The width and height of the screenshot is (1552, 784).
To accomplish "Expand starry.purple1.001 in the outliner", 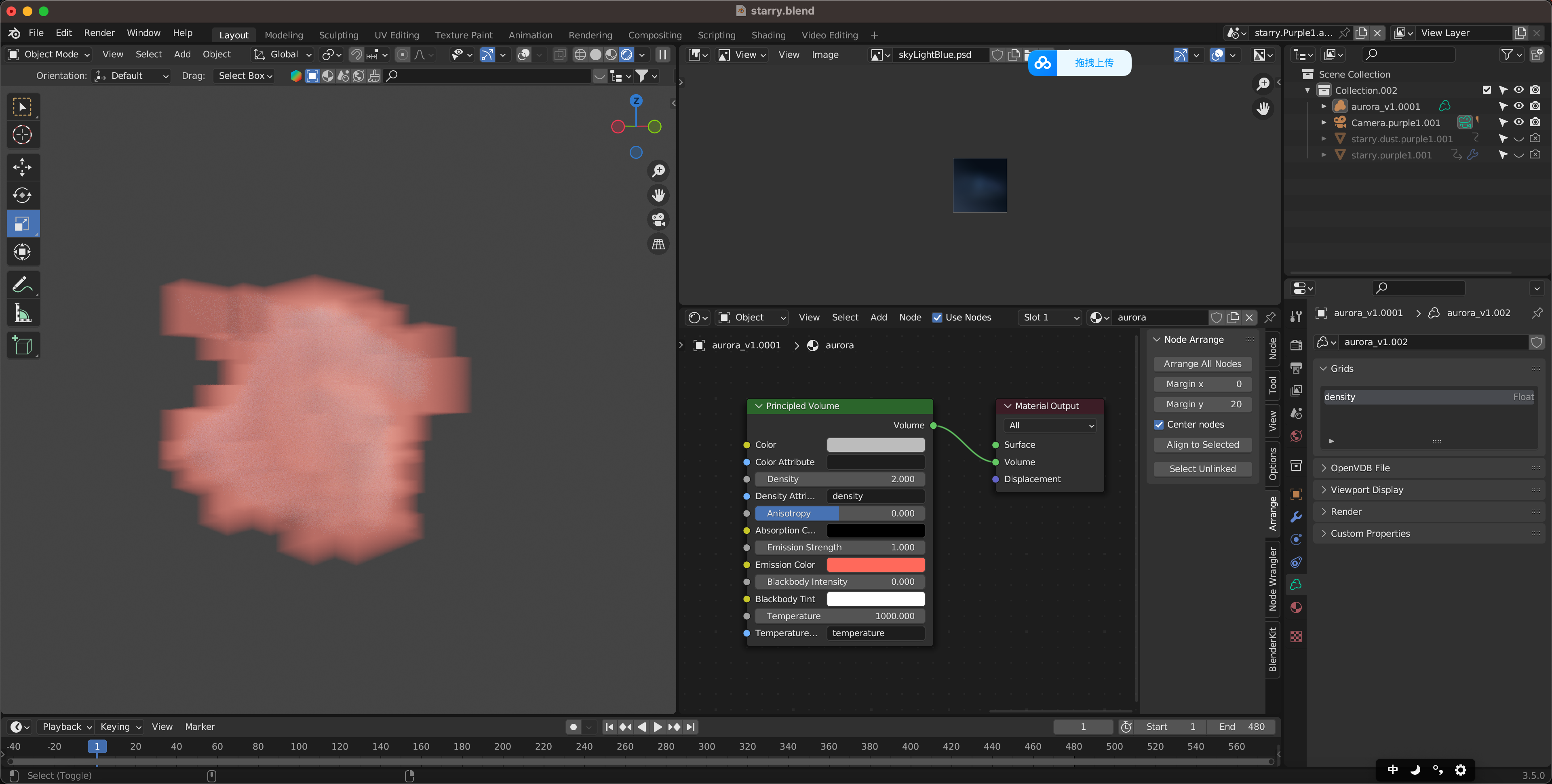I will tap(1324, 155).
